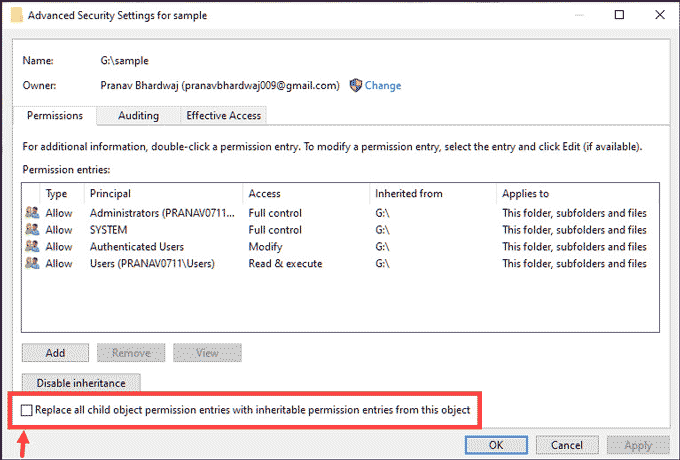The width and height of the screenshot is (680, 460).
Task: Maximize the Advanced Security Settings window
Action: pos(619,15)
